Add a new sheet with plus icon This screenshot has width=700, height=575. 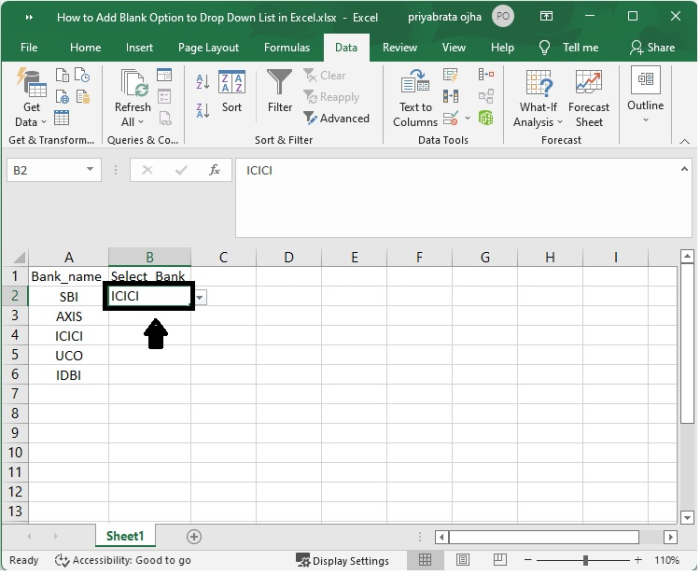[x=194, y=537]
